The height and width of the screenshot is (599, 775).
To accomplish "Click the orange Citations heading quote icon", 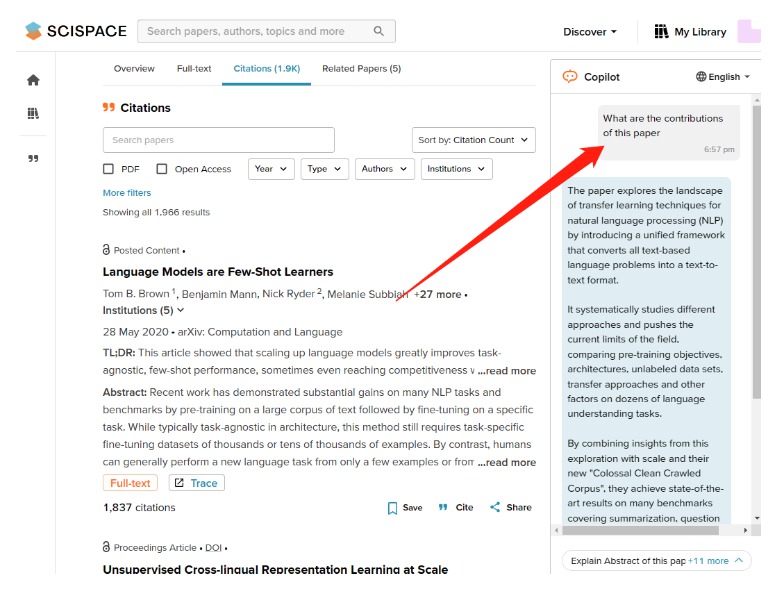I will (109, 107).
